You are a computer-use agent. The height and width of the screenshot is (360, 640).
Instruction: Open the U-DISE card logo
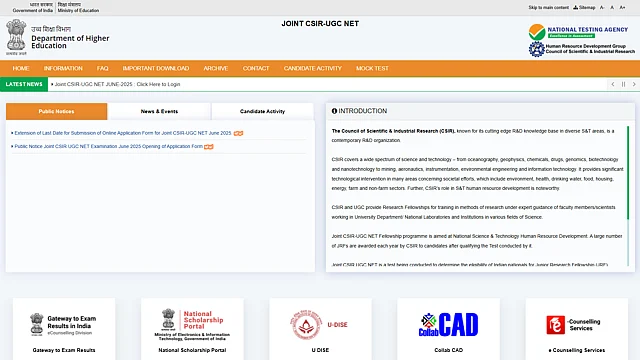320,324
